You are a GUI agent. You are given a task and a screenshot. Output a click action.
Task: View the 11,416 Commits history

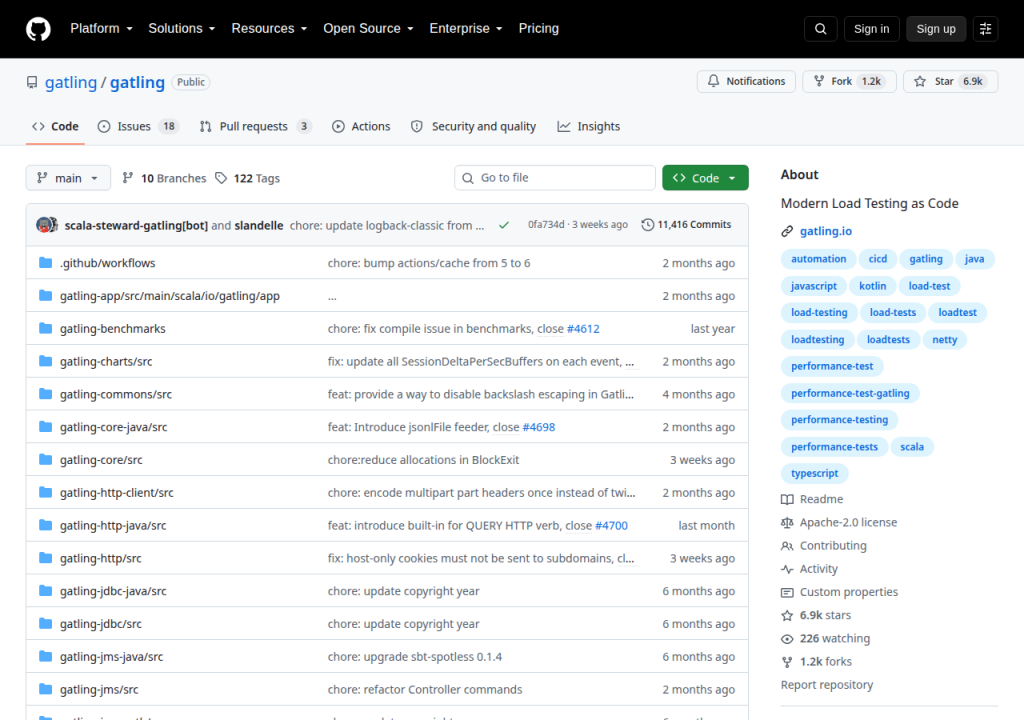[x=686, y=224]
